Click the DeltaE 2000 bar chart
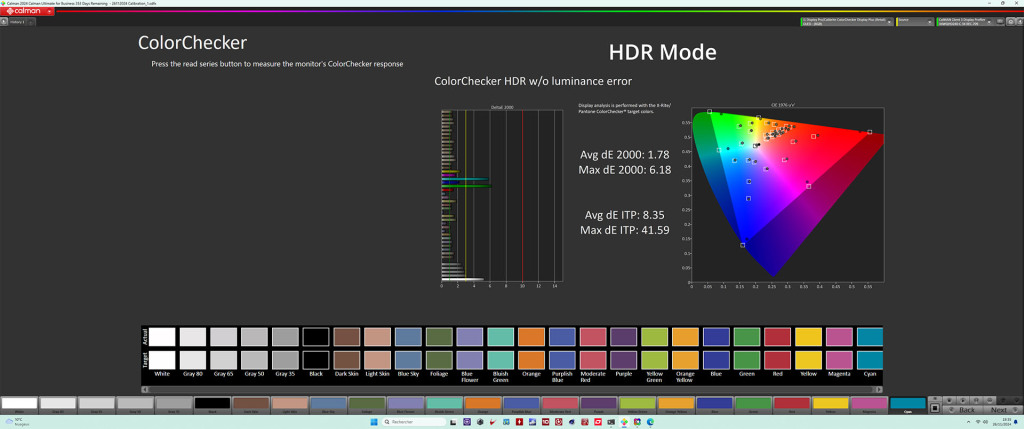Screen dimensions: 1024x429 coord(502,195)
